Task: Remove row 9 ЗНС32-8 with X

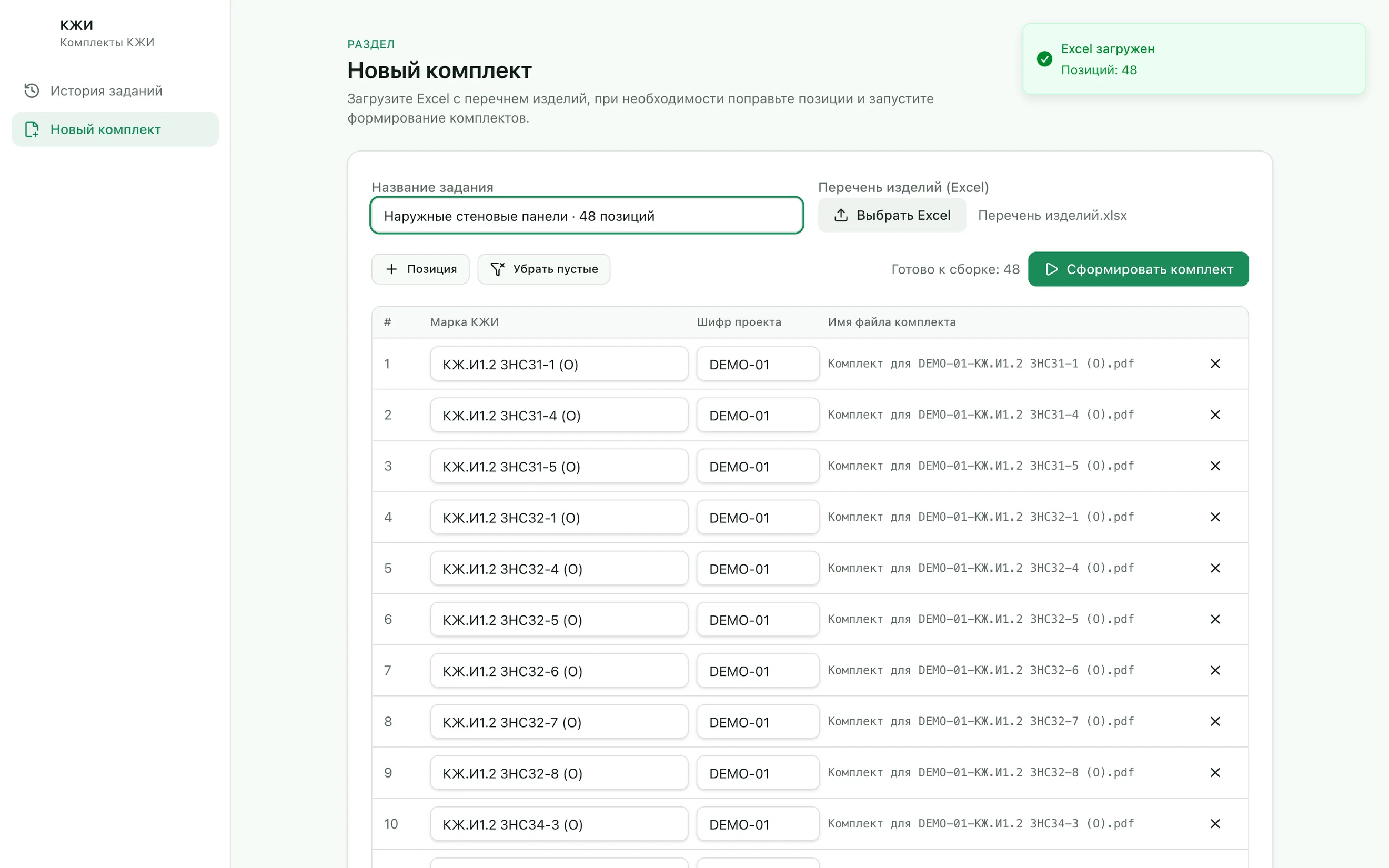Action: tap(1215, 773)
